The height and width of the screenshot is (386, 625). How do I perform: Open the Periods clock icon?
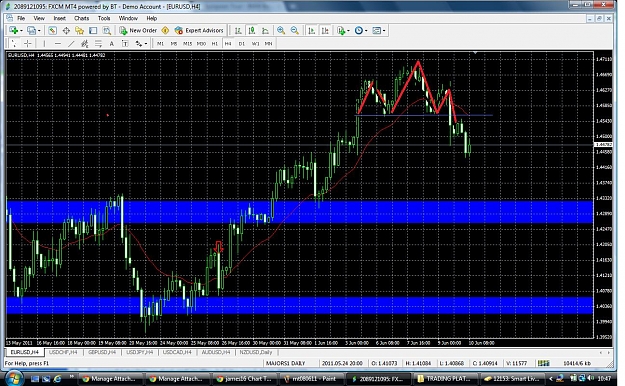point(358,30)
